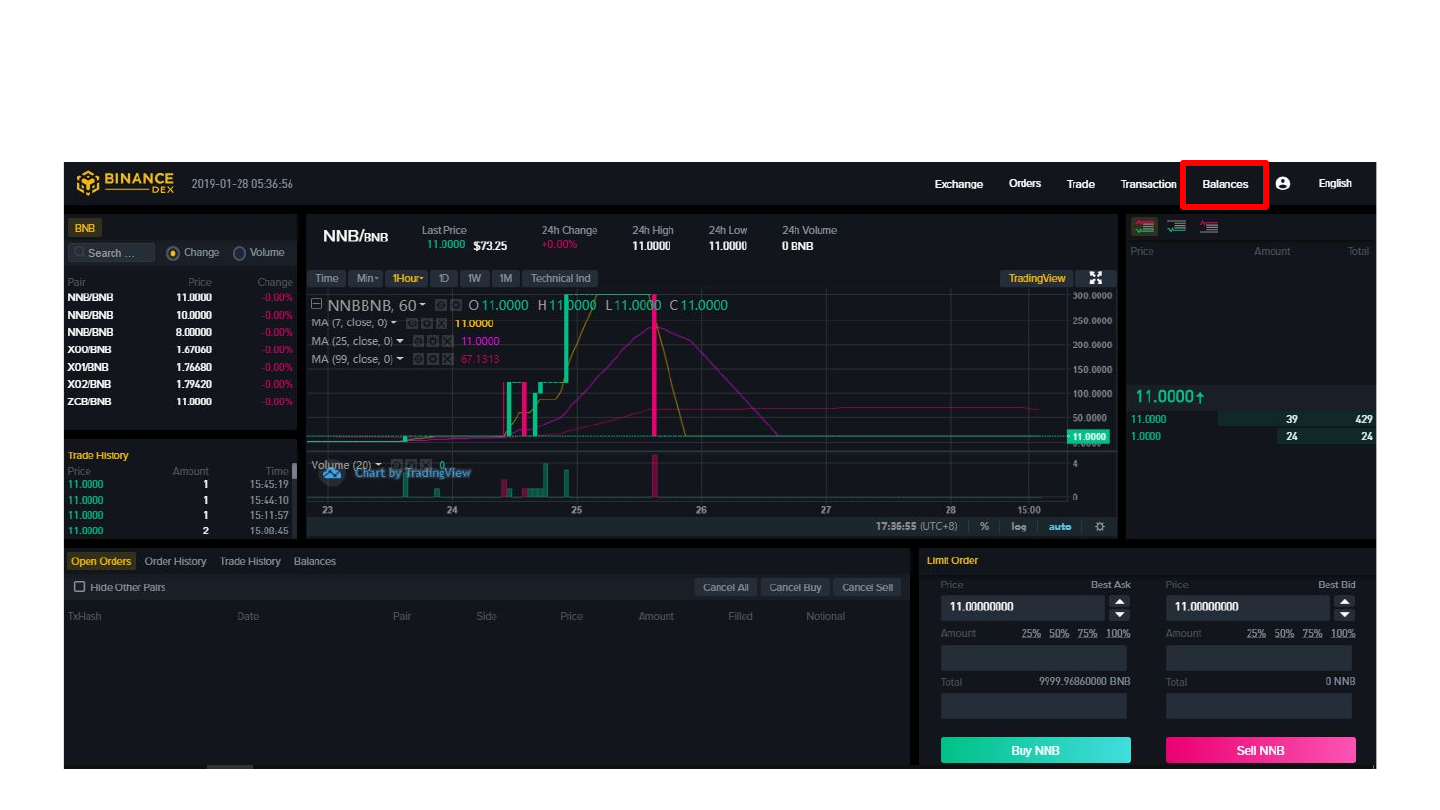Switch to the lower Trade History tab
This screenshot has height=810, width=1440.
[250, 561]
